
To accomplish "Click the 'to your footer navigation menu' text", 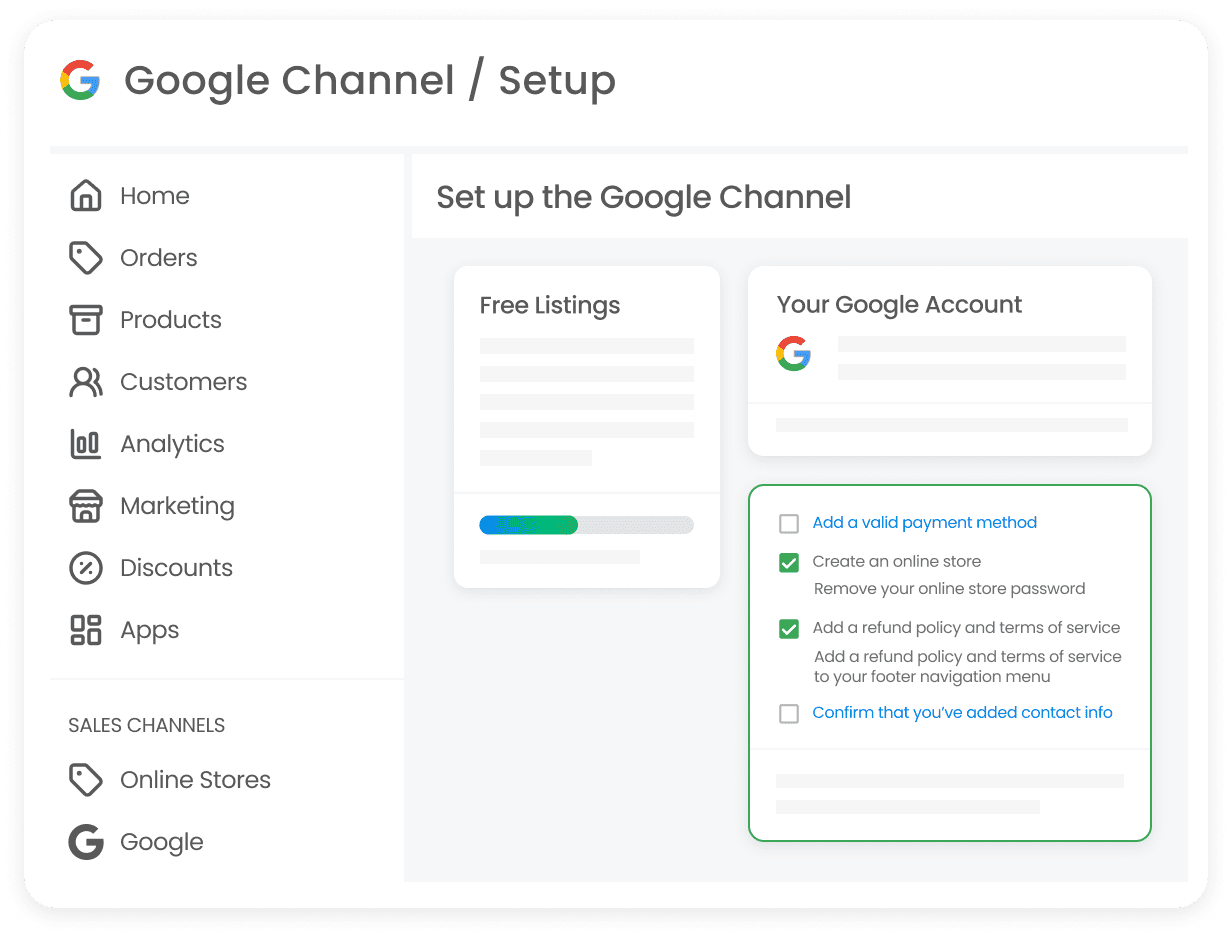I will pos(932,677).
